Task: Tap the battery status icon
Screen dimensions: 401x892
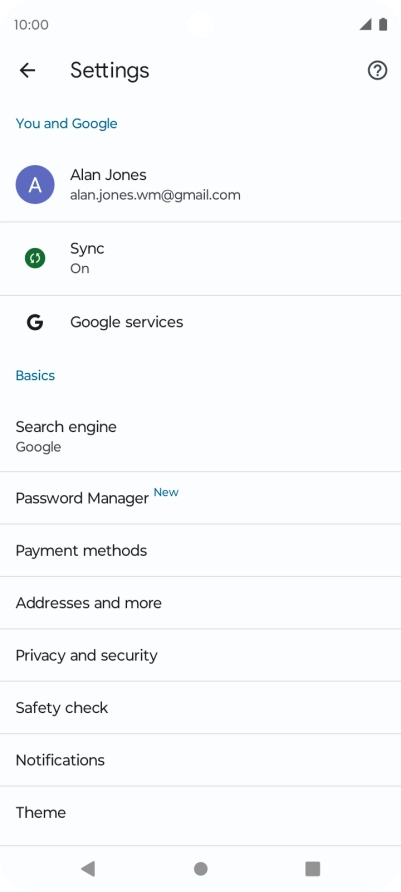Action: pyautogui.click(x=383, y=24)
